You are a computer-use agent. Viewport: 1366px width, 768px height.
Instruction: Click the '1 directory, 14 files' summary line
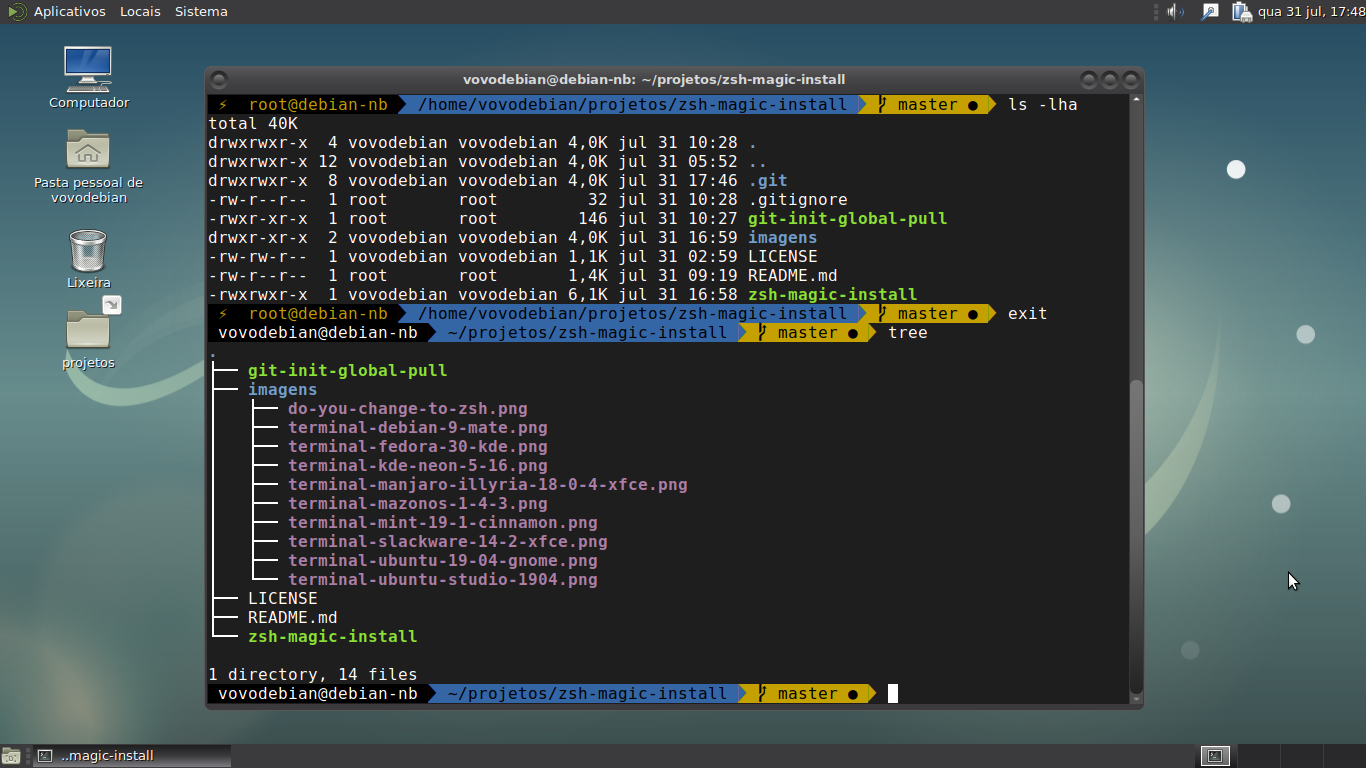(313, 674)
